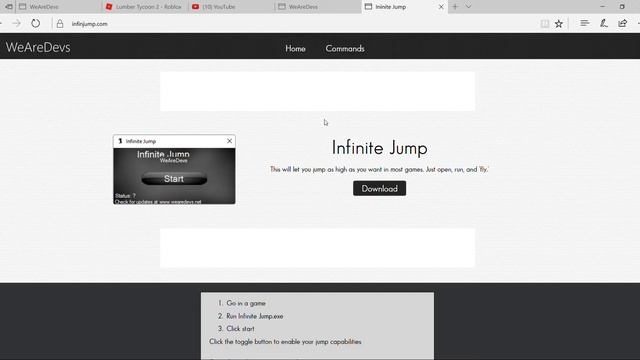Image resolution: width=640 pixels, height=360 pixels.
Task: Click the share icon in the browser toolbar
Action: 622,23
